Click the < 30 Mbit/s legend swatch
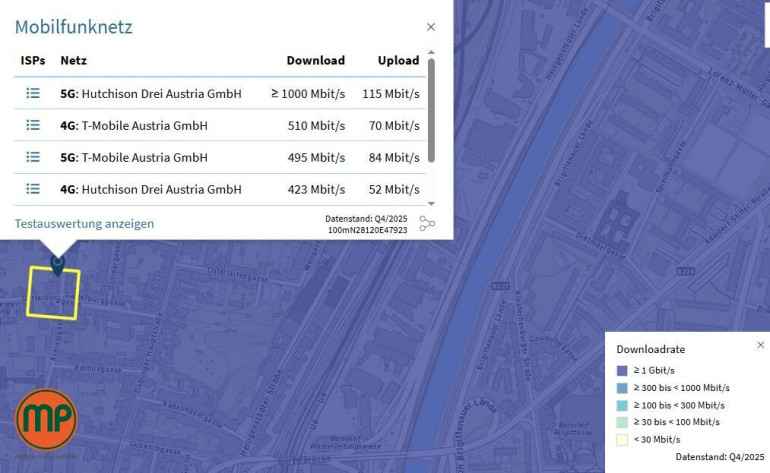 pos(622,440)
